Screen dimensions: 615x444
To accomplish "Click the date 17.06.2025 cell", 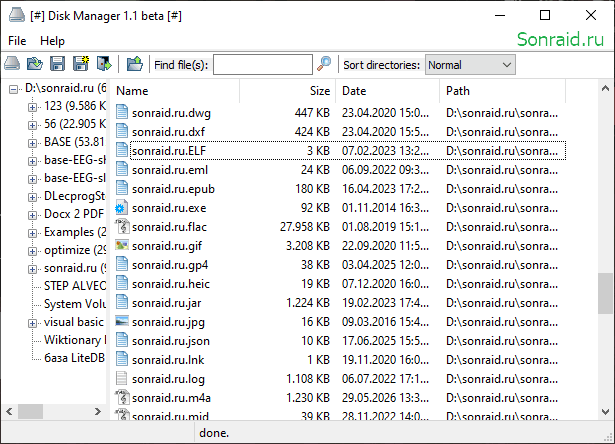I will coord(385,340).
